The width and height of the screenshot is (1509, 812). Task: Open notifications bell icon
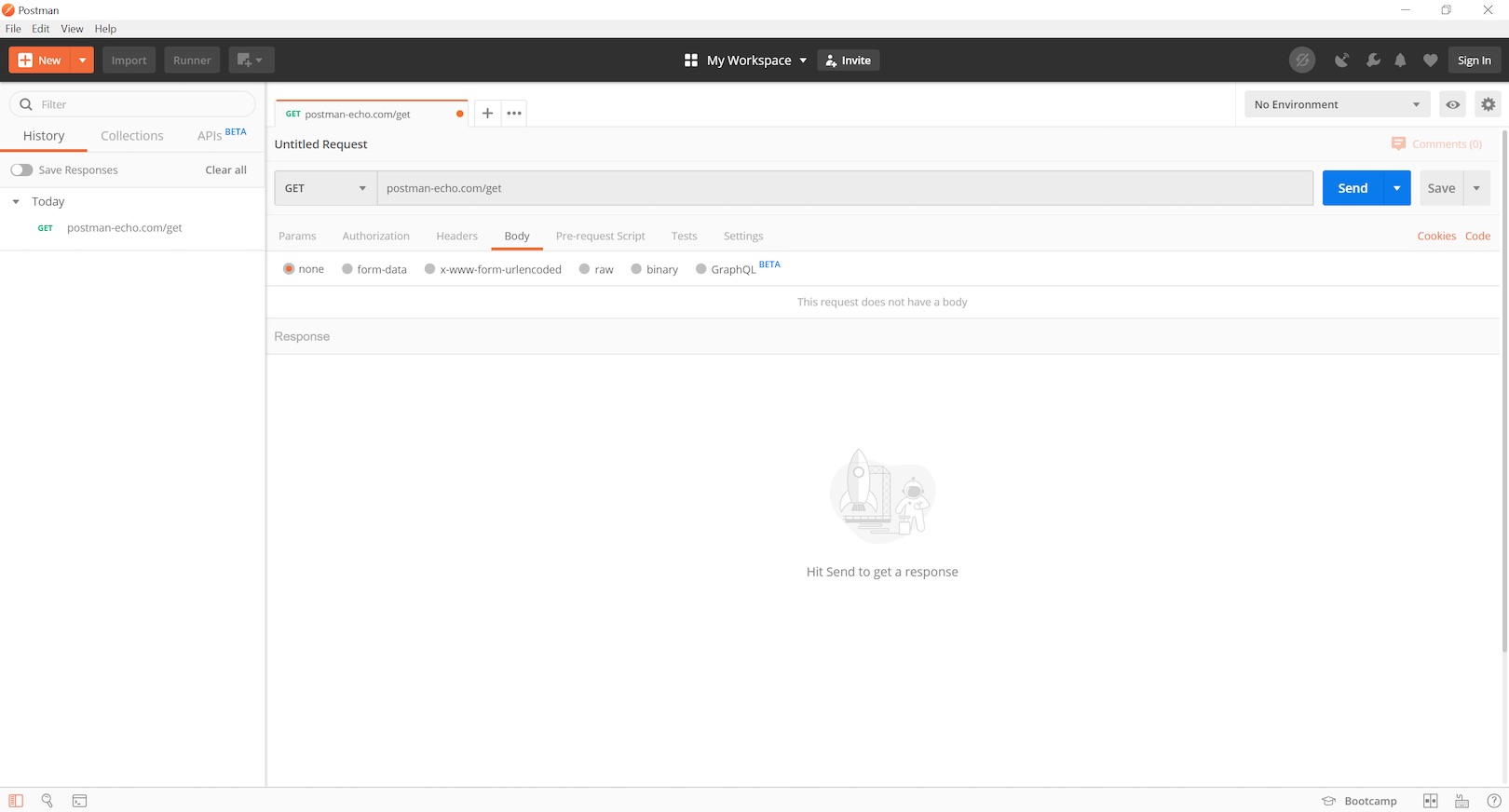pyautogui.click(x=1400, y=61)
